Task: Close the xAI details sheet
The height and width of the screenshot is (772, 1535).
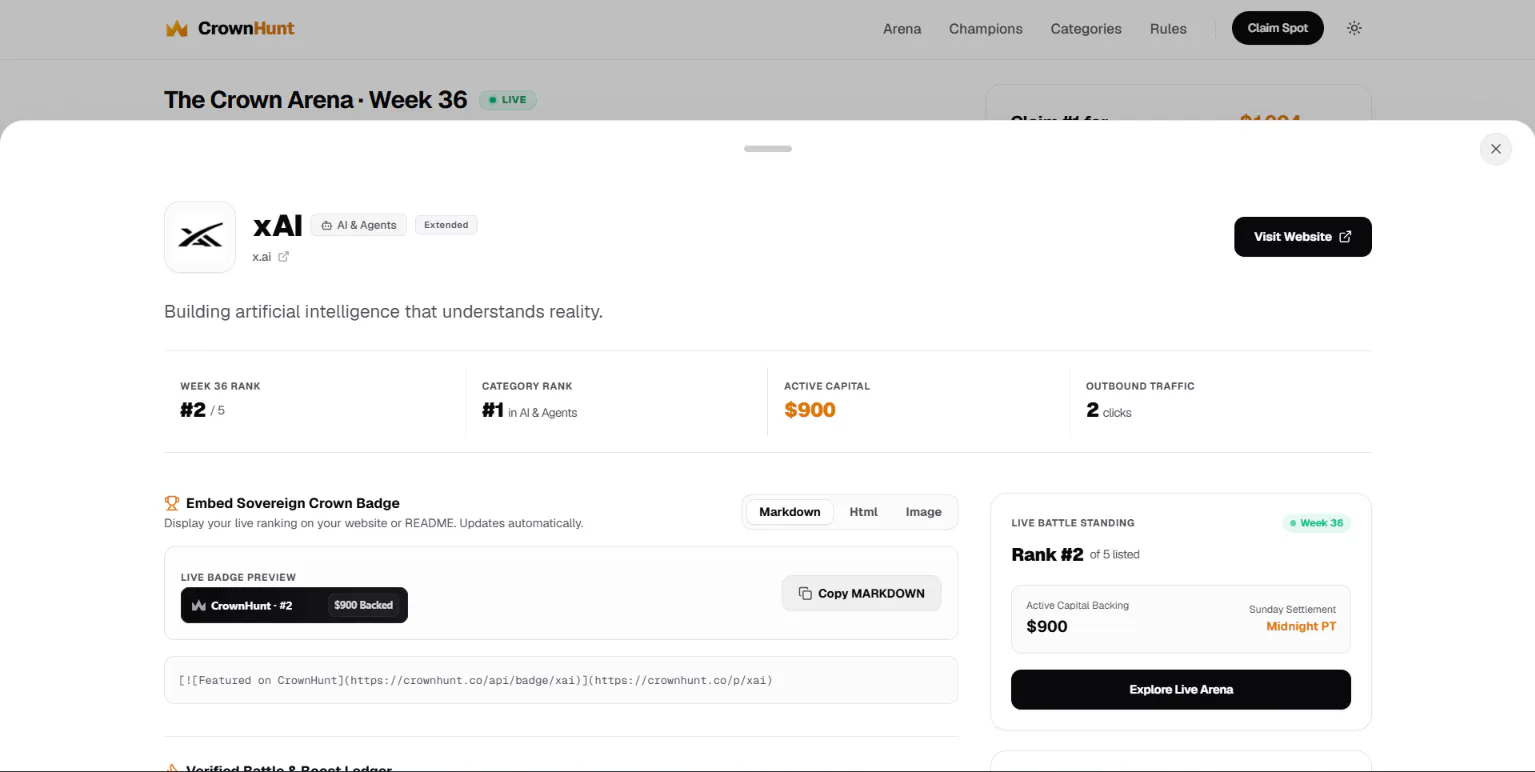Action: [x=1495, y=149]
